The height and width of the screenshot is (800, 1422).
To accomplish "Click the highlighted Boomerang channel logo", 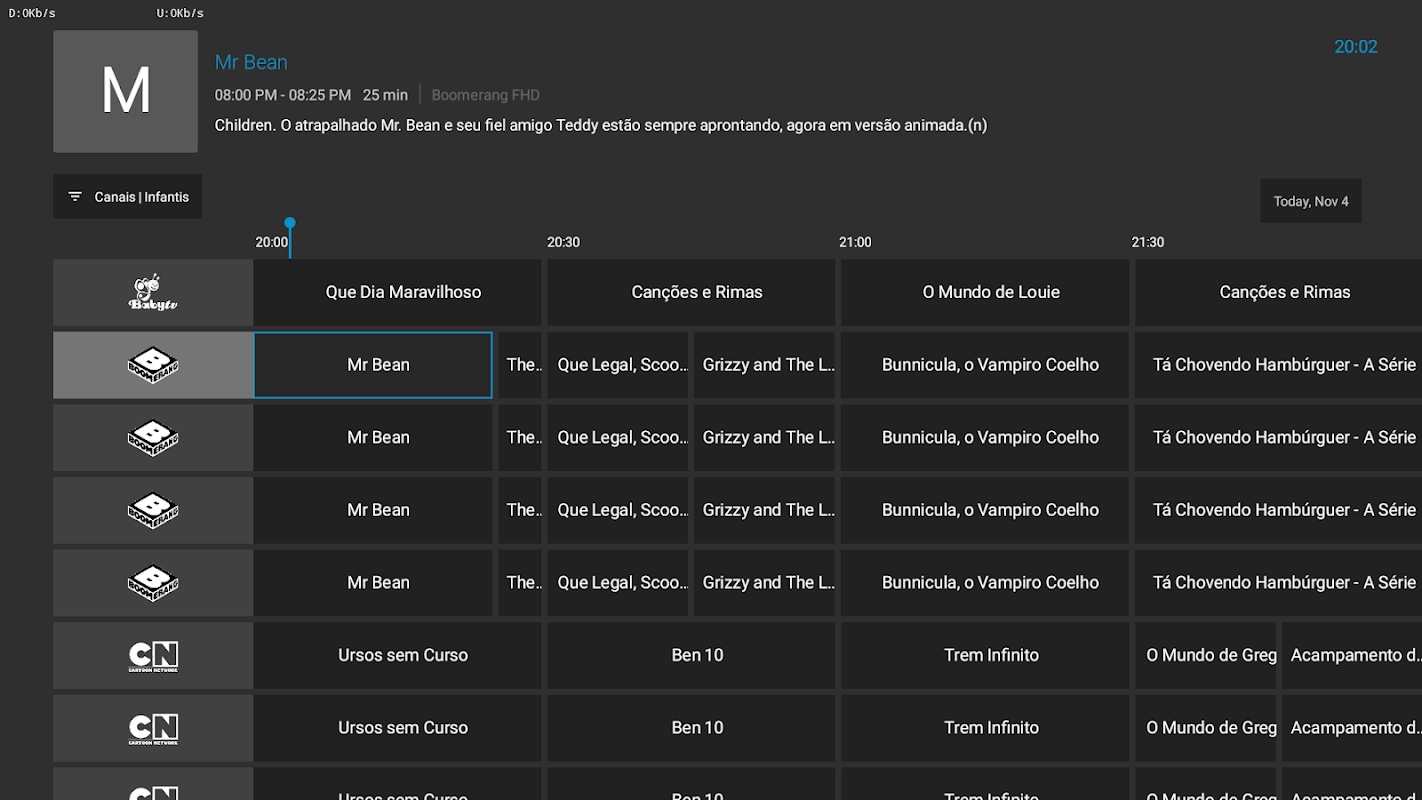I will pyautogui.click(x=153, y=365).
